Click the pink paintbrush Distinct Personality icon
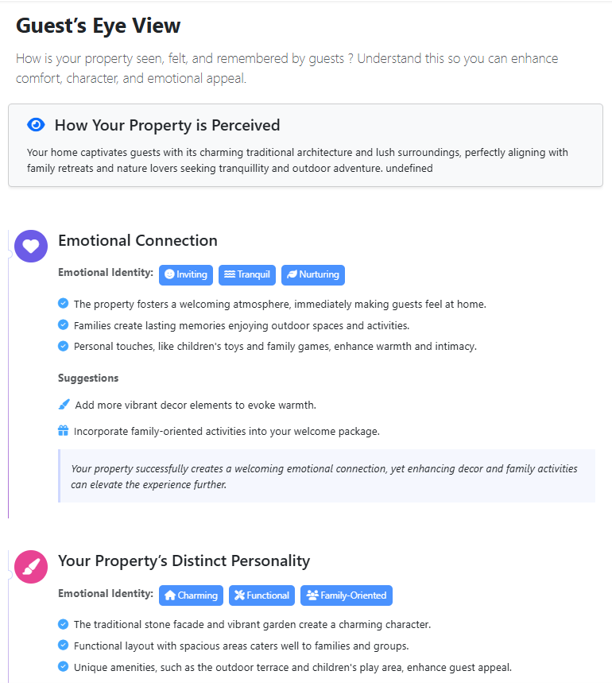612x683 pixels. (x=31, y=567)
